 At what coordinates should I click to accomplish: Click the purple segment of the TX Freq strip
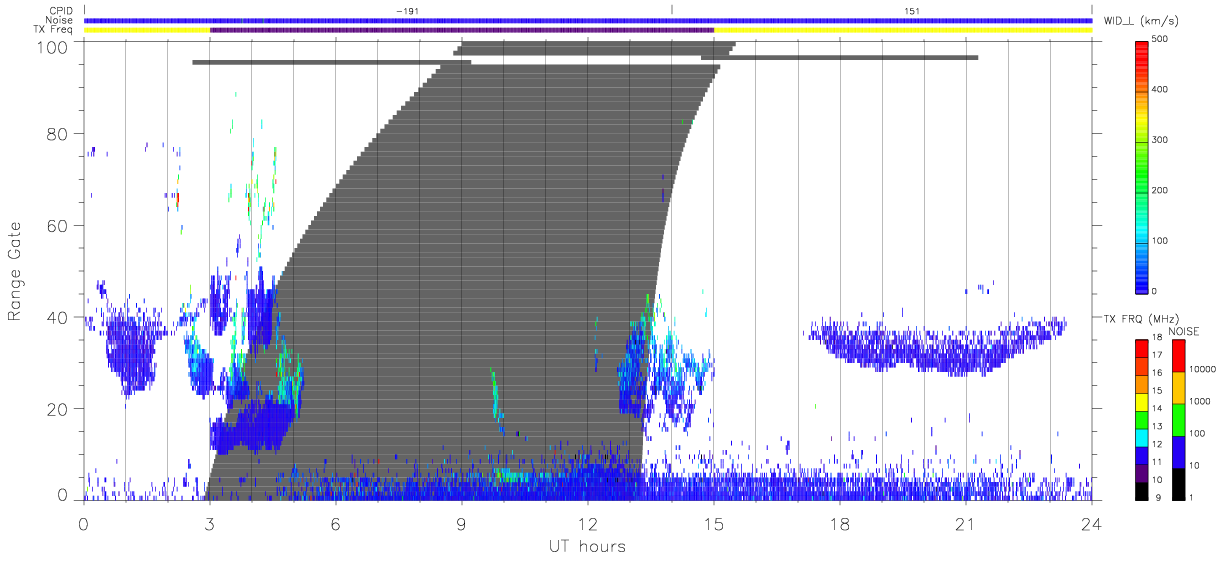(x=462, y=30)
